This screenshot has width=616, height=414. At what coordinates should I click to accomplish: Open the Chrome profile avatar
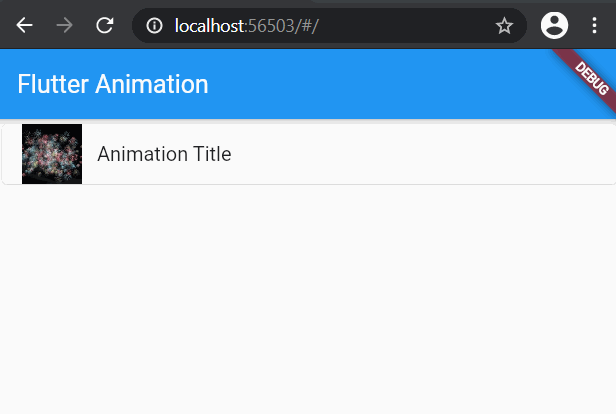[554, 26]
